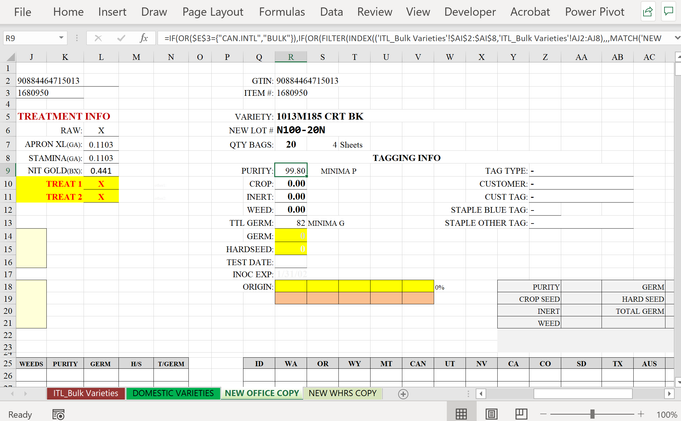Open the Insert ribbon tab
The height and width of the screenshot is (421, 681).
[112, 12]
